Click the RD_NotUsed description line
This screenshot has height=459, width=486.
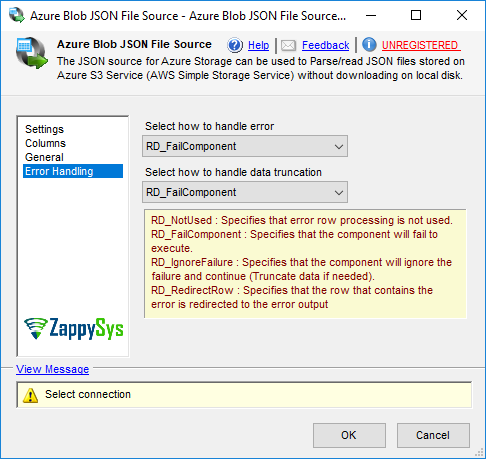302,220
